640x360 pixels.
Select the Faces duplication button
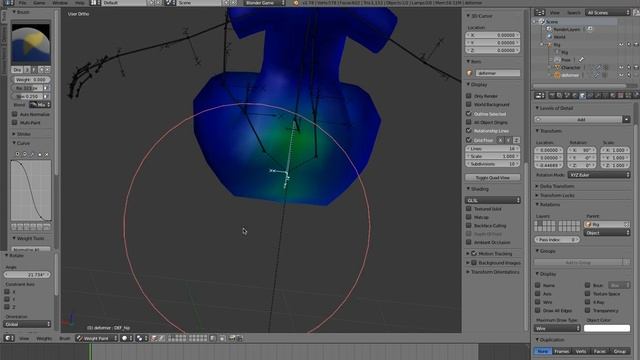tap(600, 351)
